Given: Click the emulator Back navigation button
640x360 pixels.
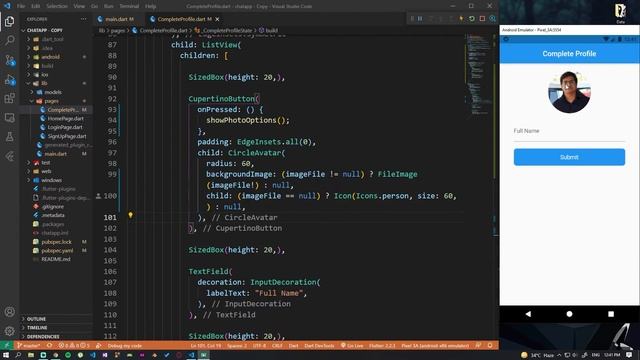Looking at the screenshot, I should tap(528, 314).
